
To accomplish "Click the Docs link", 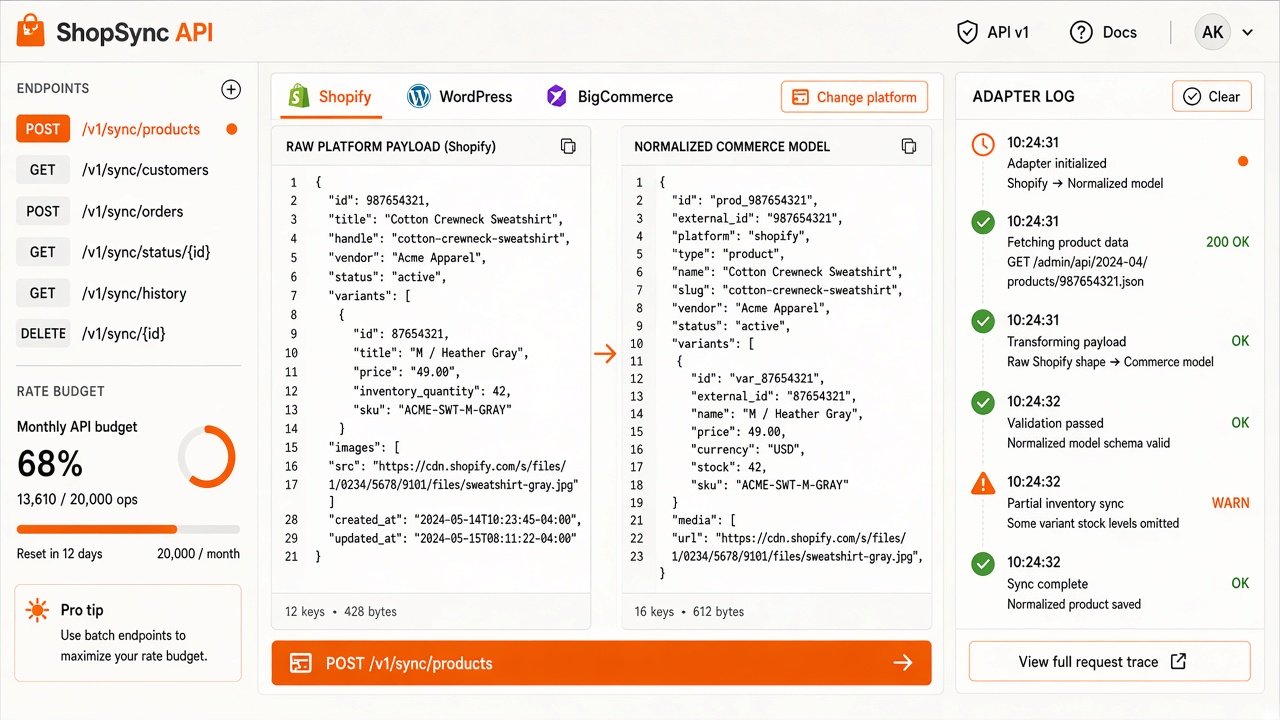I will click(x=1120, y=32).
